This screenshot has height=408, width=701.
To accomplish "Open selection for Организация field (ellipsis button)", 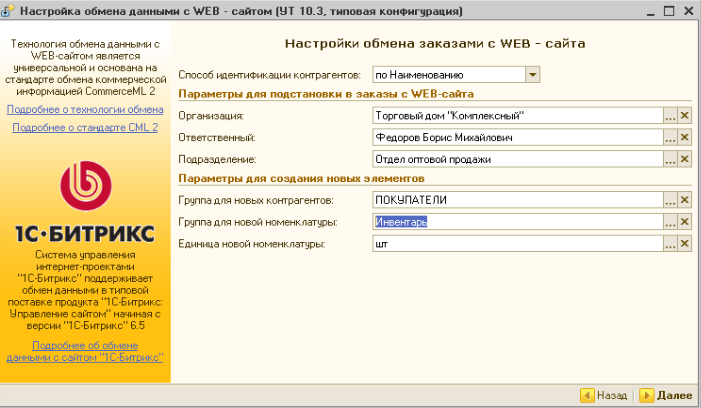I will (x=670, y=116).
